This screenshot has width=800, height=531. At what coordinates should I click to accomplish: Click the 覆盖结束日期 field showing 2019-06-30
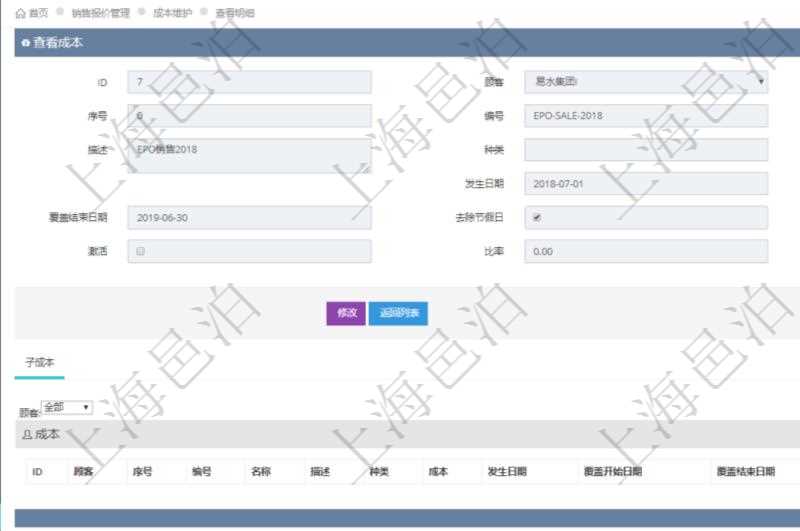[x=249, y=218]
